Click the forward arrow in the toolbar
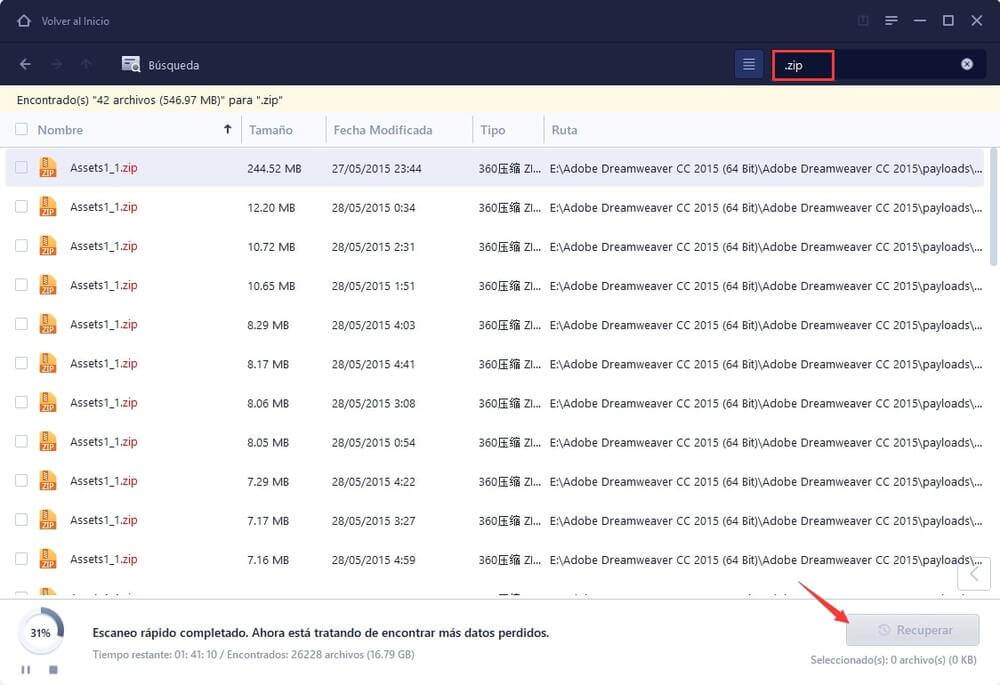The height and width of the screenshot is (685, 1000). pyautogui.click(x=56, y=64)
